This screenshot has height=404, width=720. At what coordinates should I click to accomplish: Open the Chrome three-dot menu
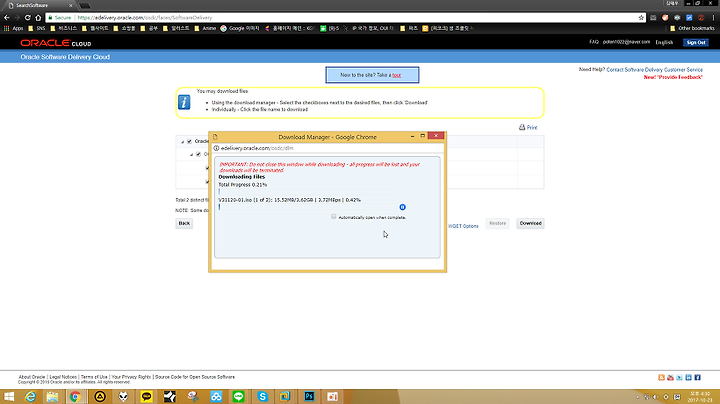point(713,18)
